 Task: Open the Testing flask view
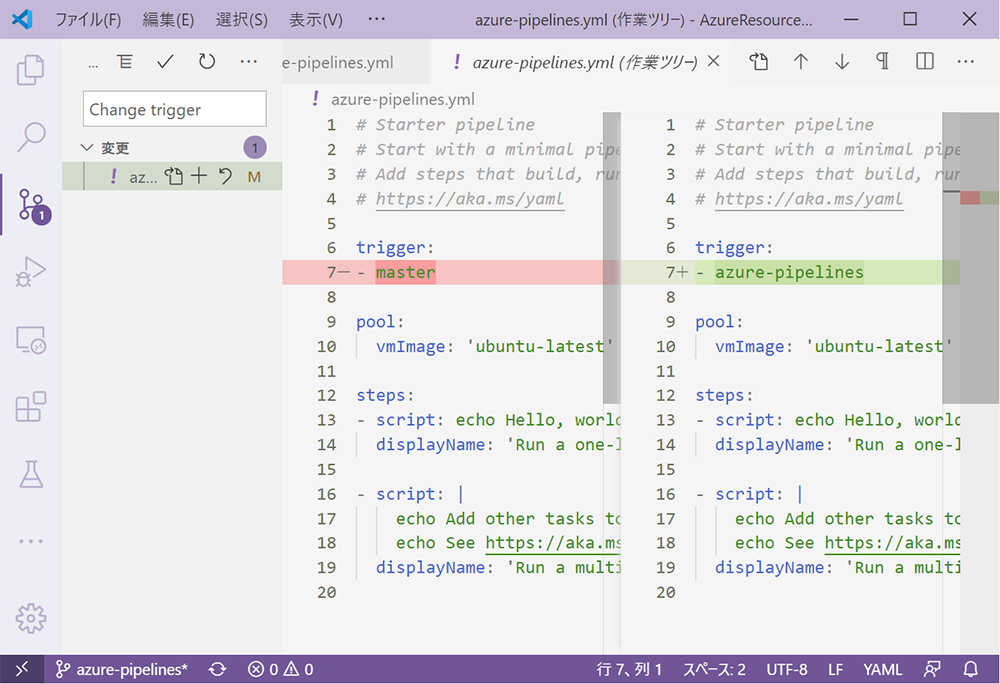pyautogui.click(x=30, y=474)
